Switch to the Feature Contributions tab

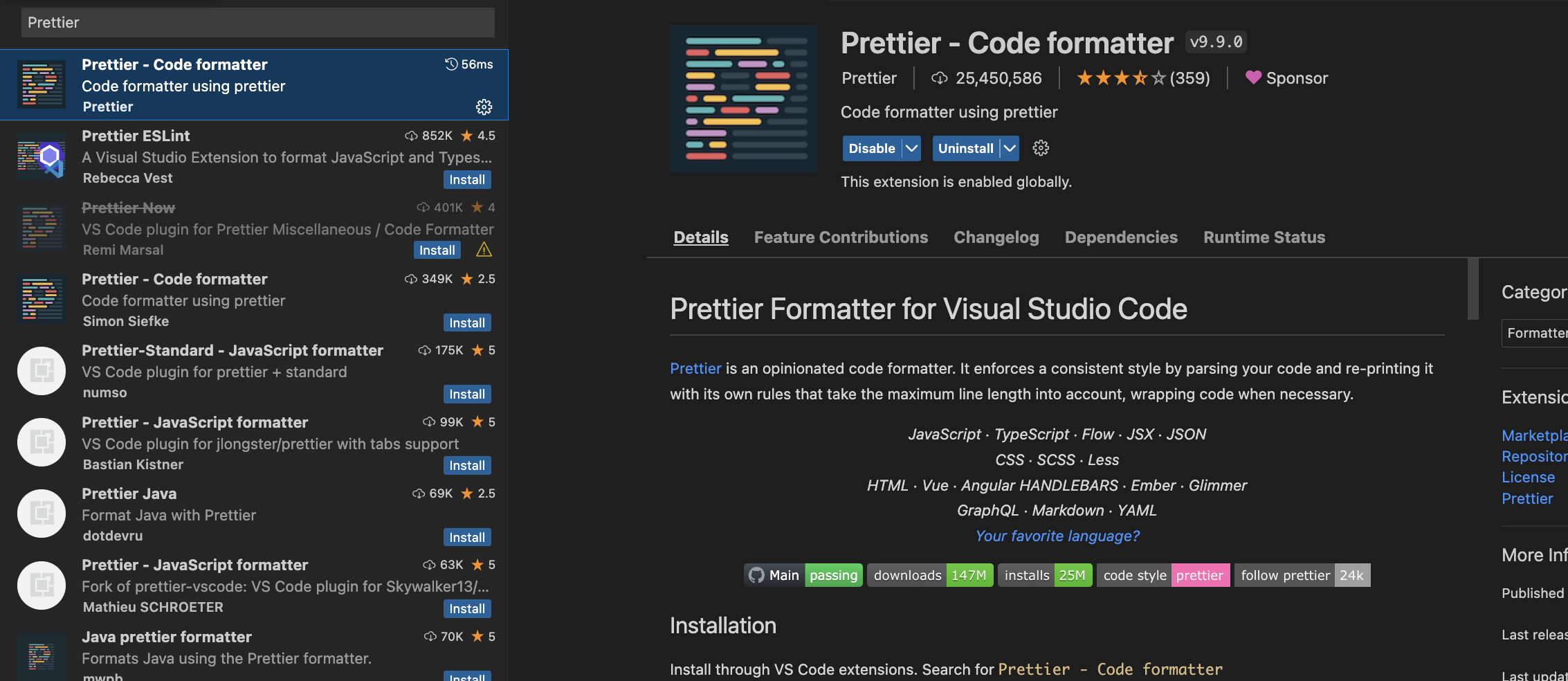click(x=841, y=237)
